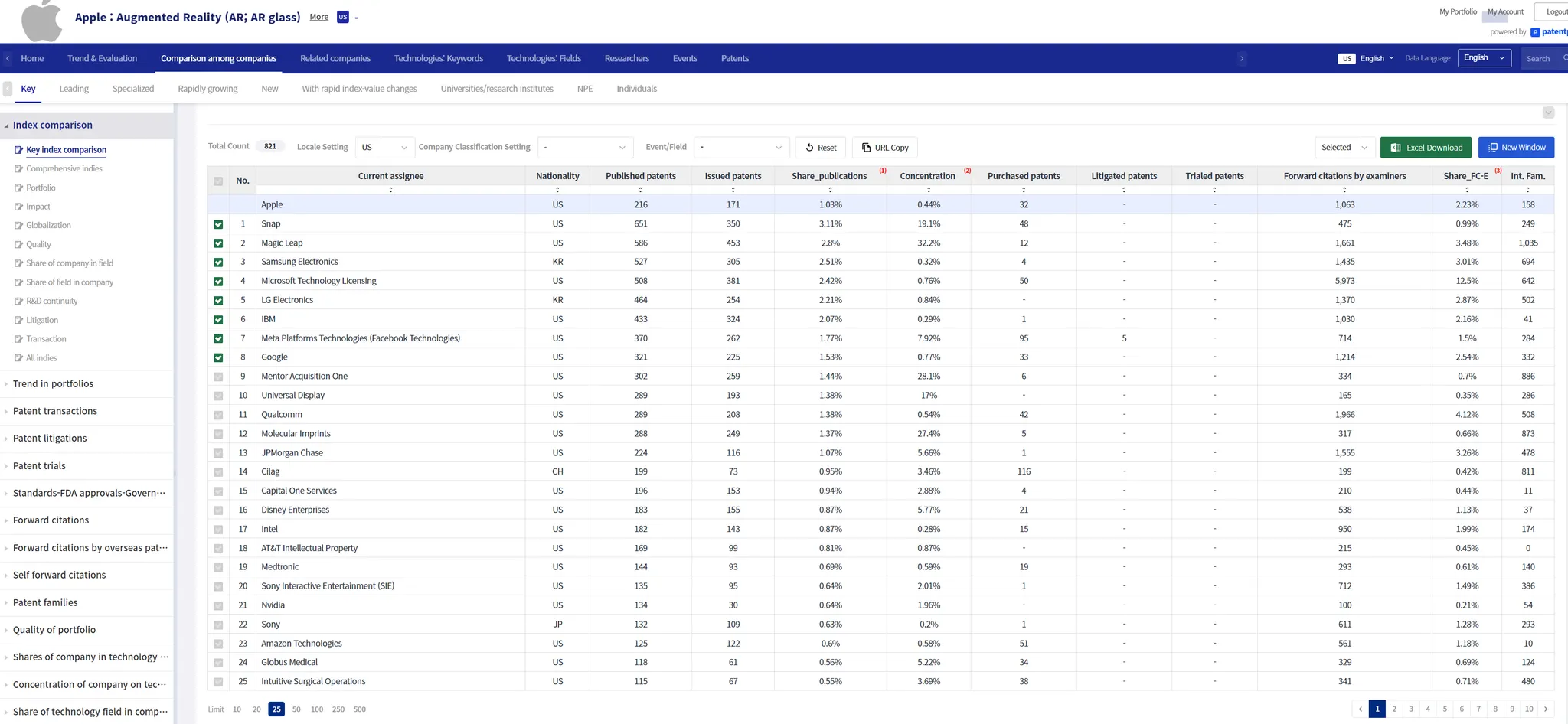Click next page arrow in pagination

(x=1546, y=709)
